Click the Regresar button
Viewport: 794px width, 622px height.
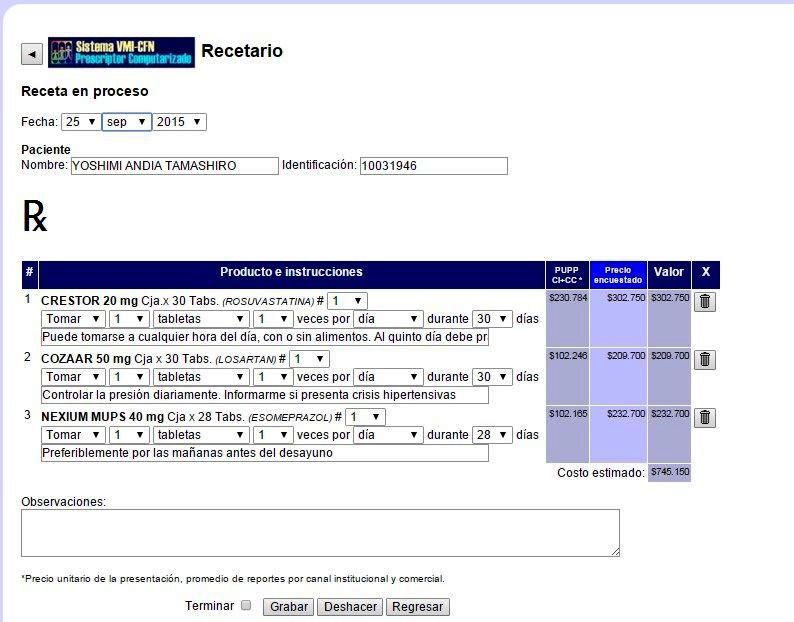418,607
